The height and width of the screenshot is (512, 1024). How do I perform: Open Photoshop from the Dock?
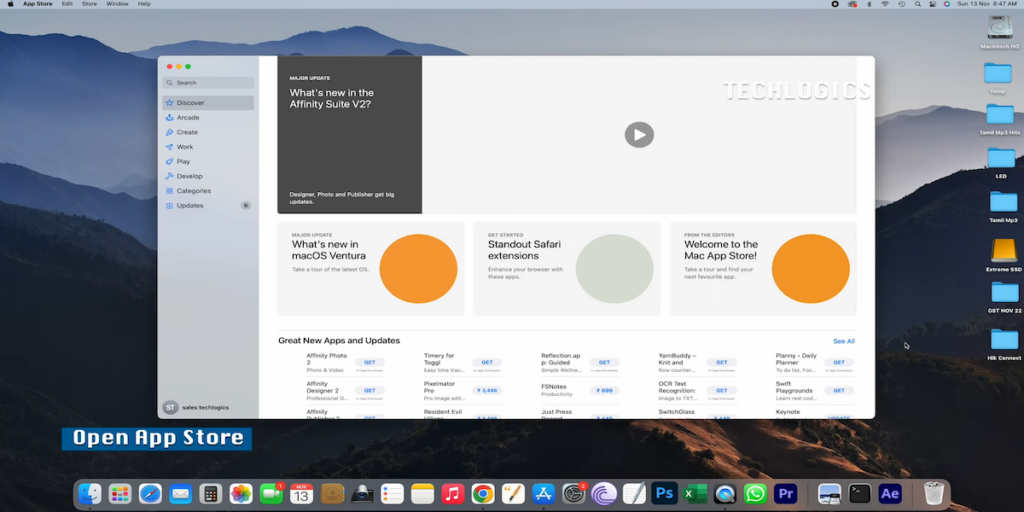[664, 493]
